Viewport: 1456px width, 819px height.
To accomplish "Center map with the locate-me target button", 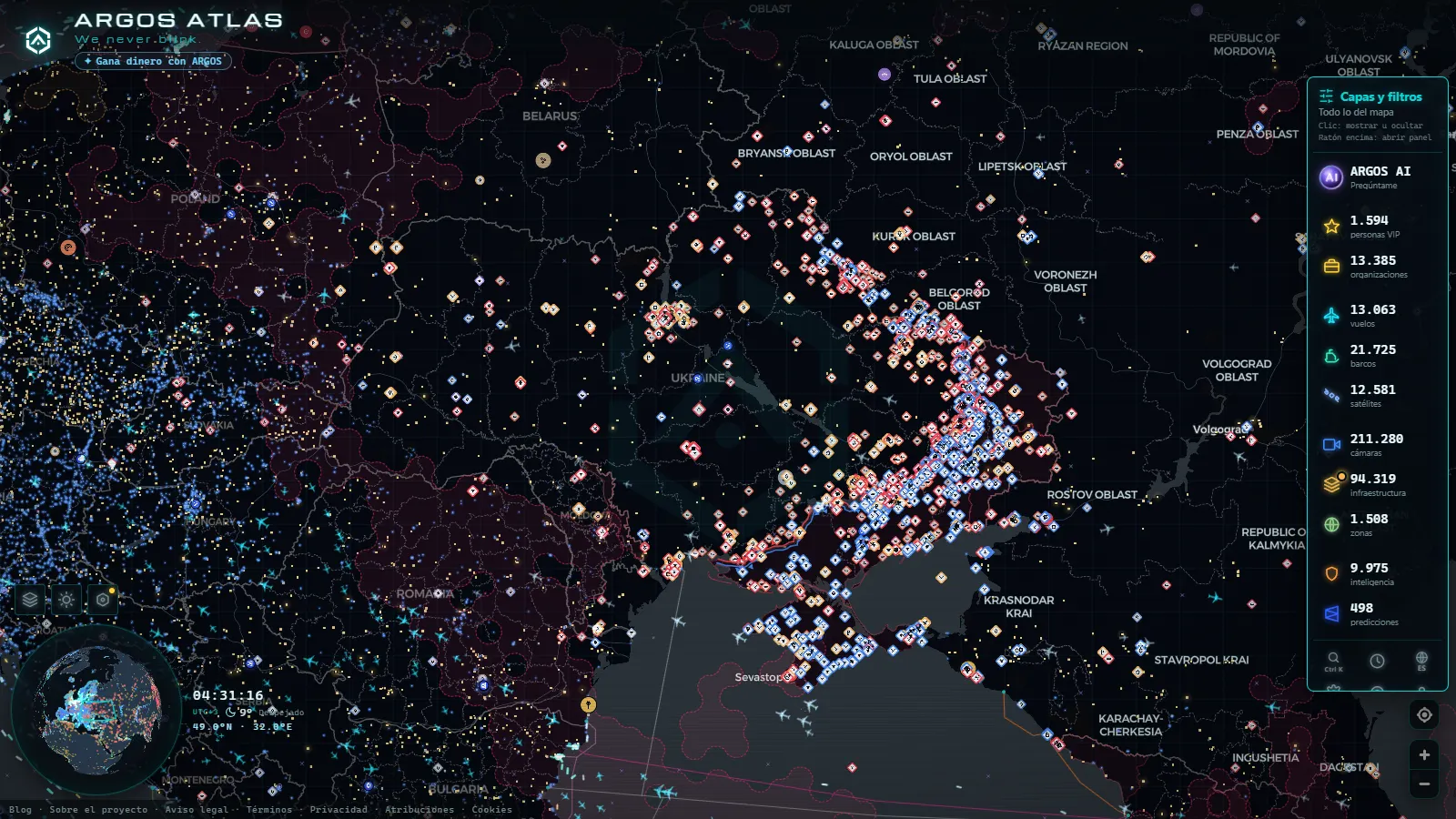I will [x=1424, y=715].
